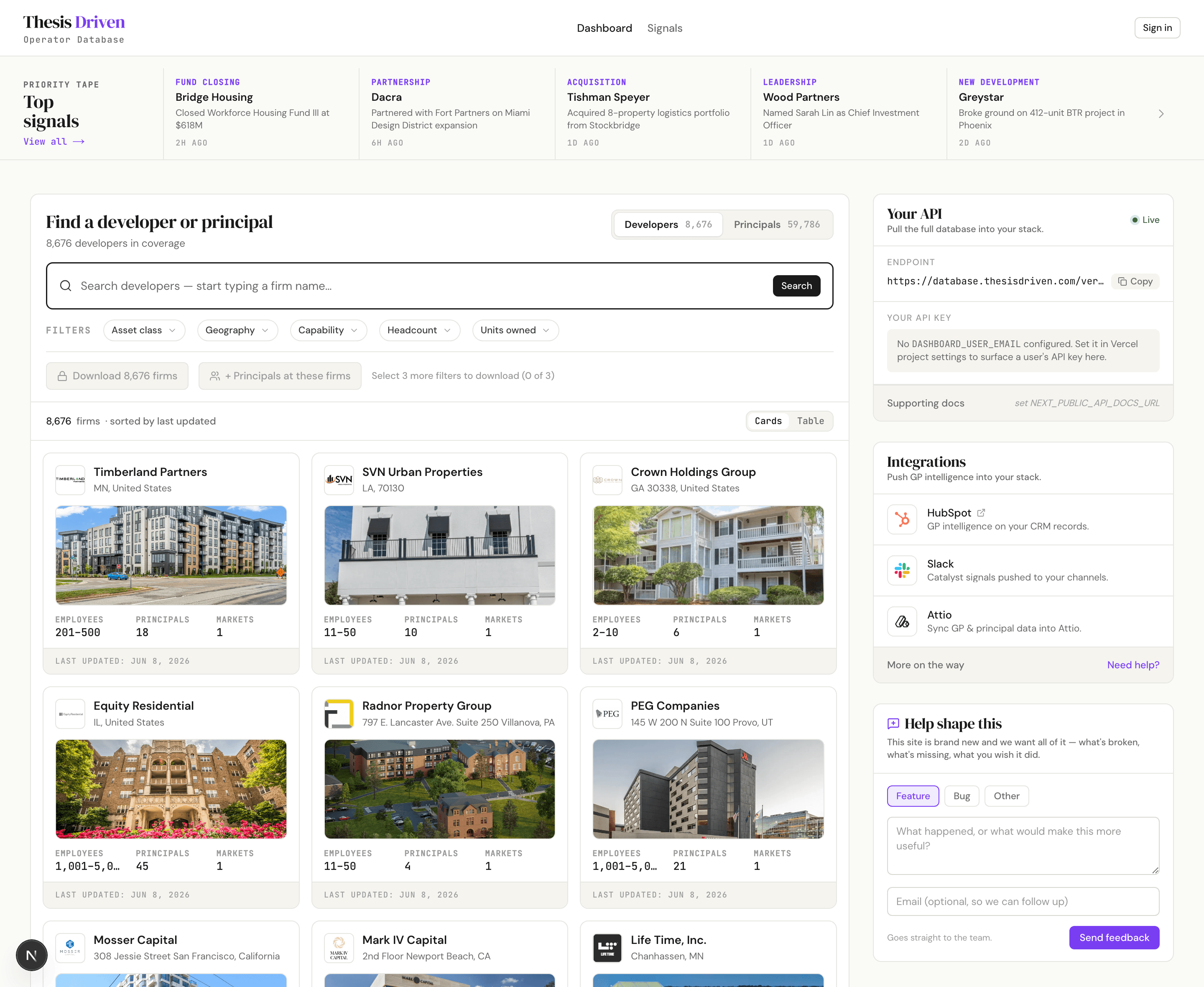Open the Geography filter dropdown

pyautogui.click(x=237, y=330)
